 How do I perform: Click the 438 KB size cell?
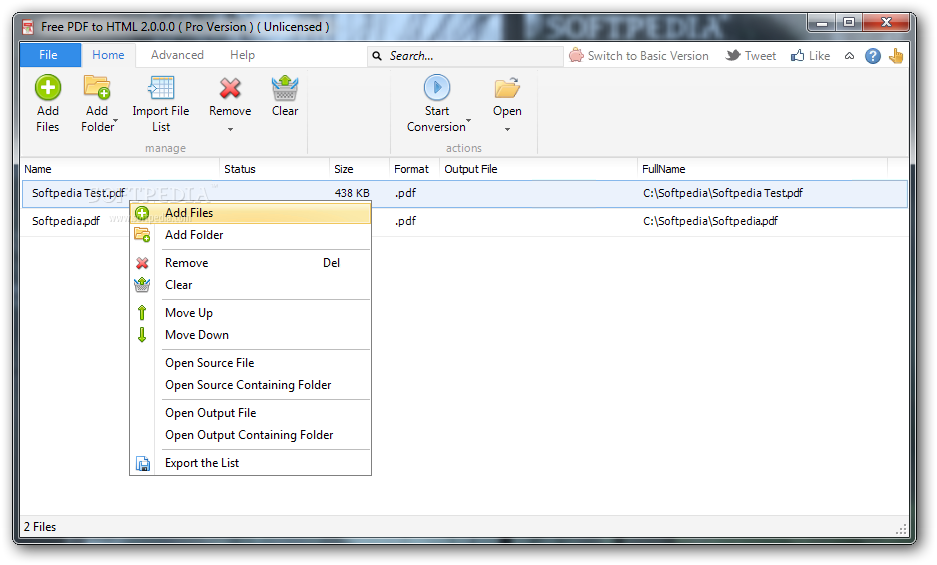[x=352, y=193]
